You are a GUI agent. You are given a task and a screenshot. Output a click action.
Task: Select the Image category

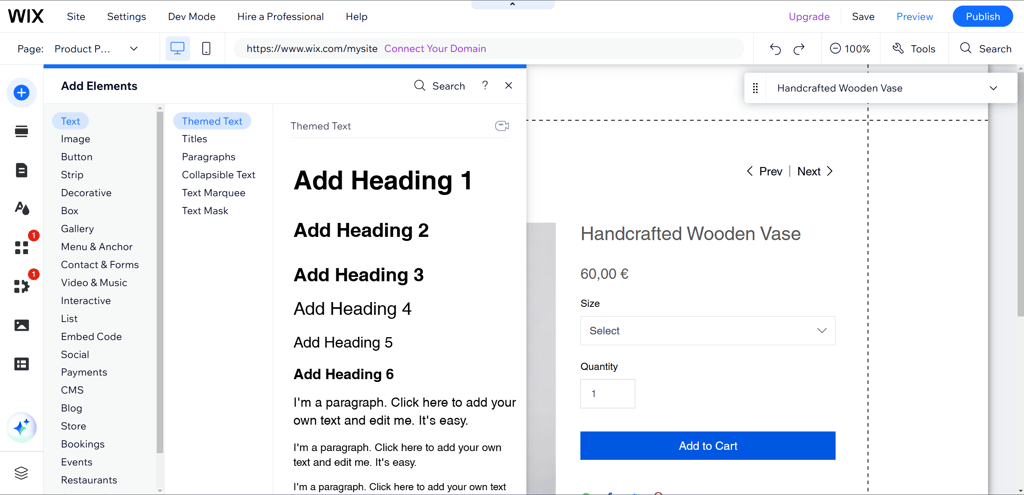pyautogui.click(x=76, y=139)
